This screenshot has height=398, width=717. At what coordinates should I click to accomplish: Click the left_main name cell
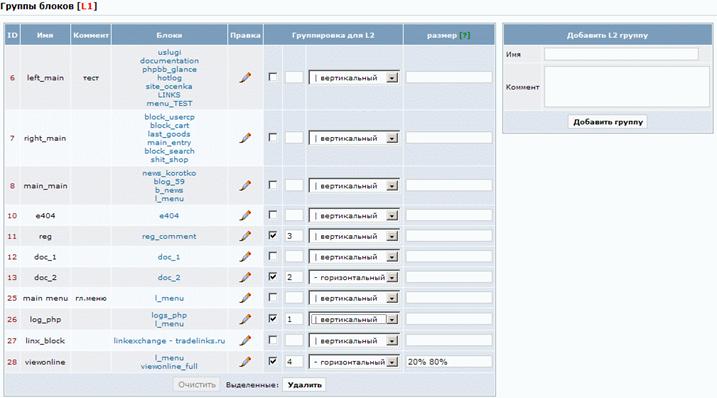pos(45,78)
